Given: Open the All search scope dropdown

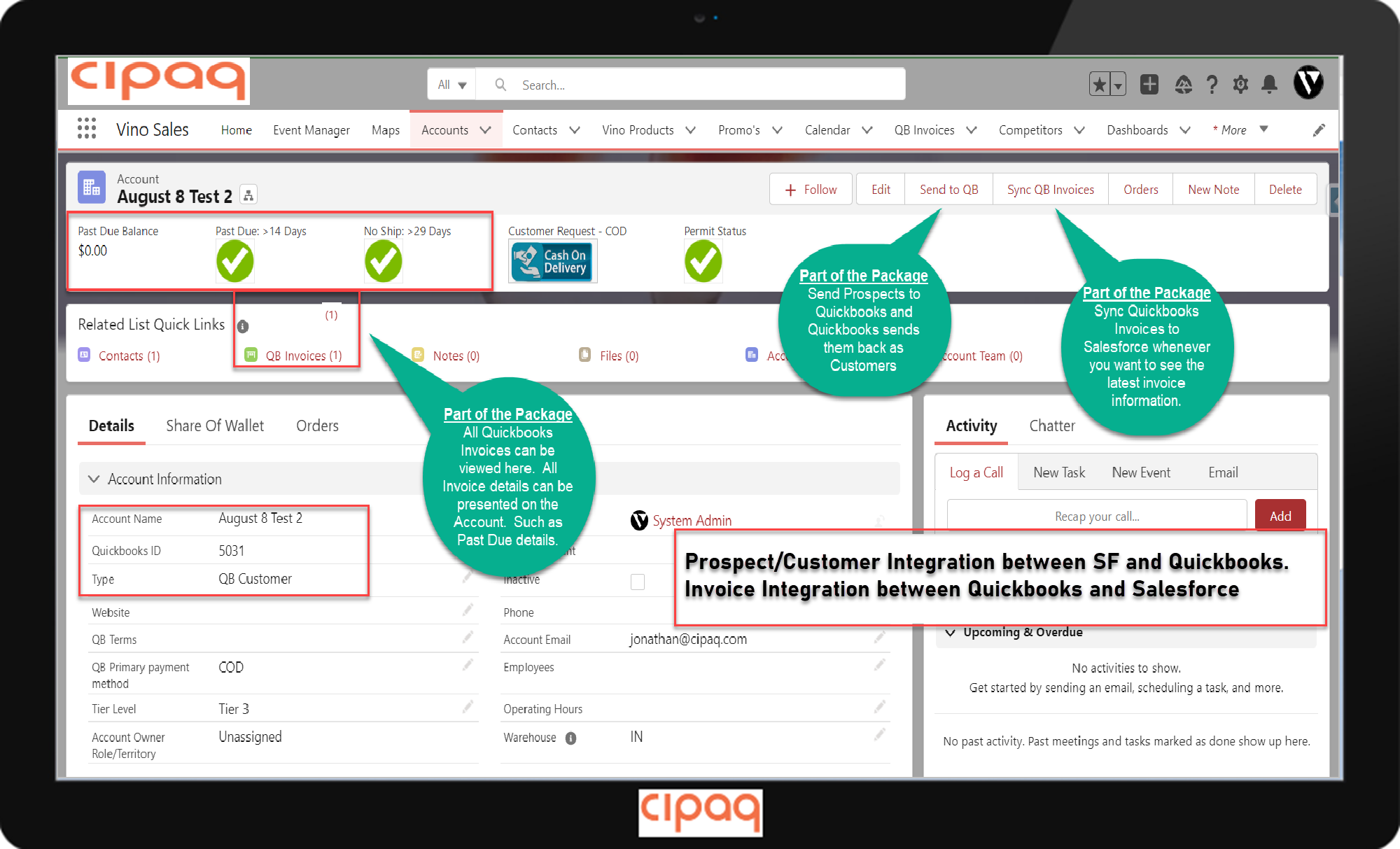Looking at the screenshot, I should pos(451,84).
